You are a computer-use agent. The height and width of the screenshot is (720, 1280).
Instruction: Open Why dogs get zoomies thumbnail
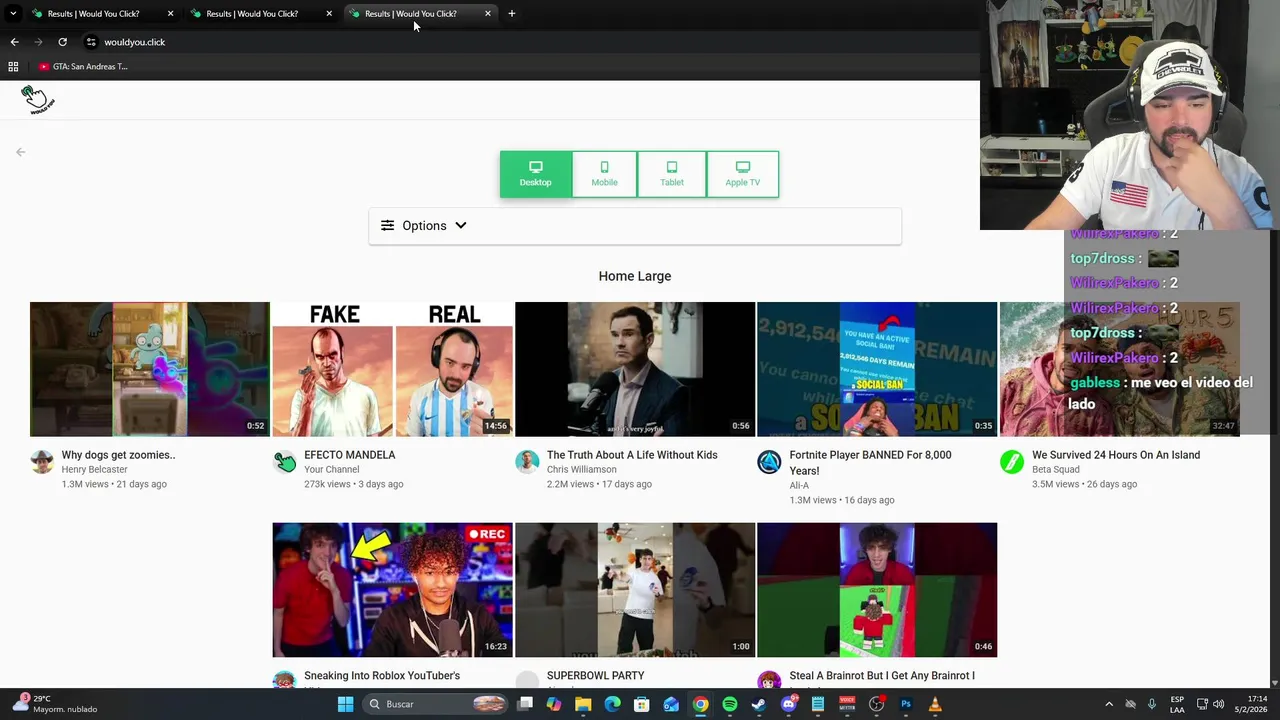click(x=150, y=369)
